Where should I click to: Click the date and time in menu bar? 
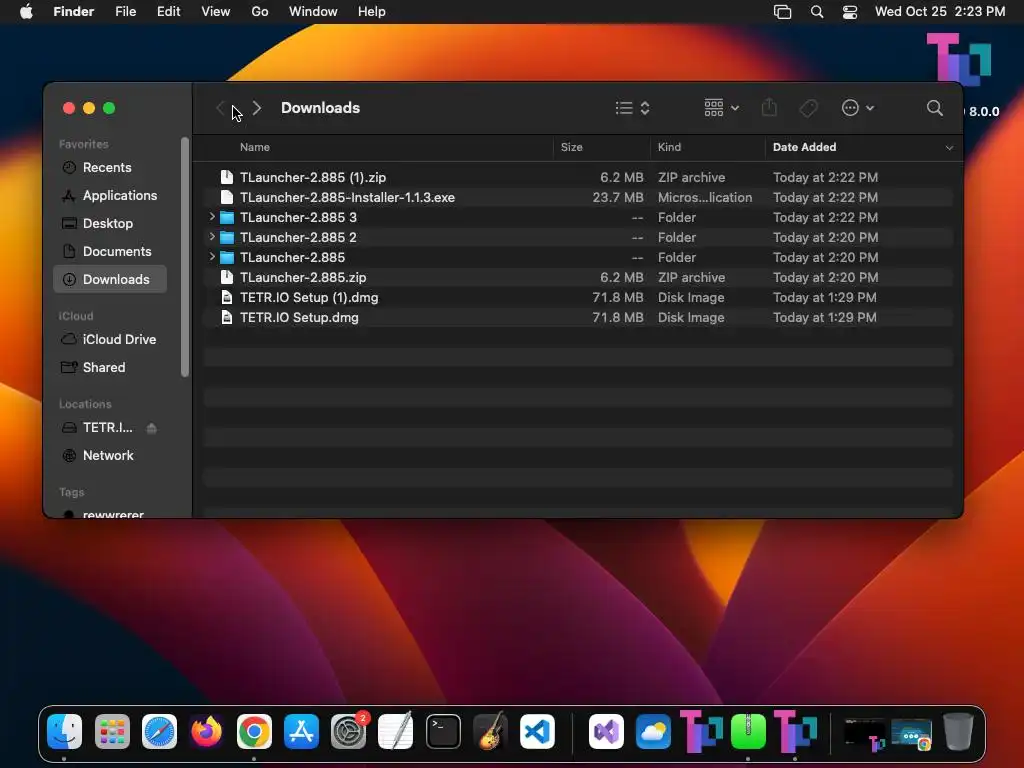coord(940,12)
